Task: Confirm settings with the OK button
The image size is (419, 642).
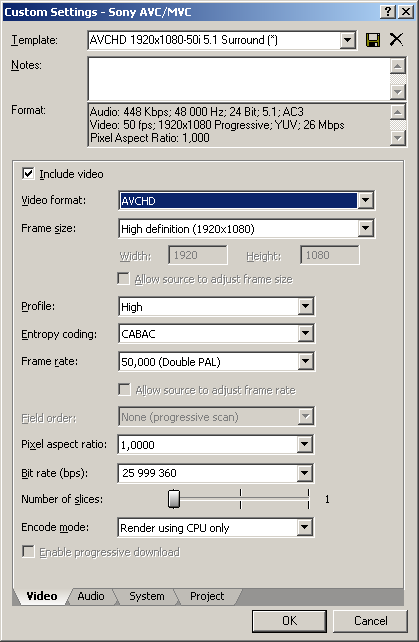Action: coord(289,621)
